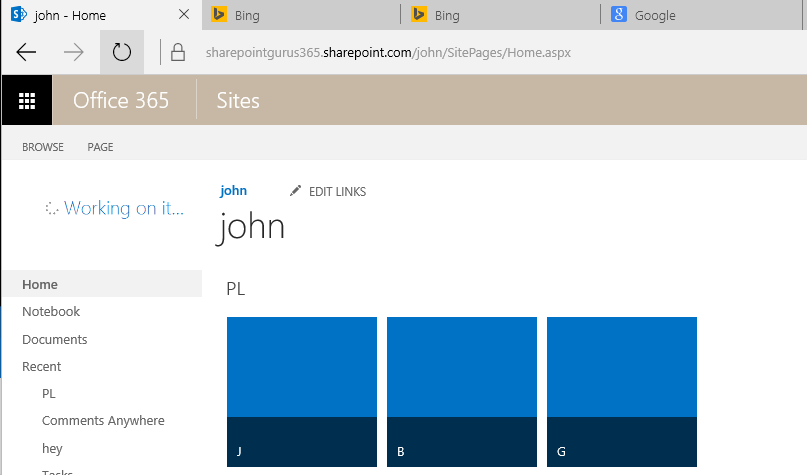Select Comments Anywhere under Recent
807x475 pixels.
tap(103, 421)
